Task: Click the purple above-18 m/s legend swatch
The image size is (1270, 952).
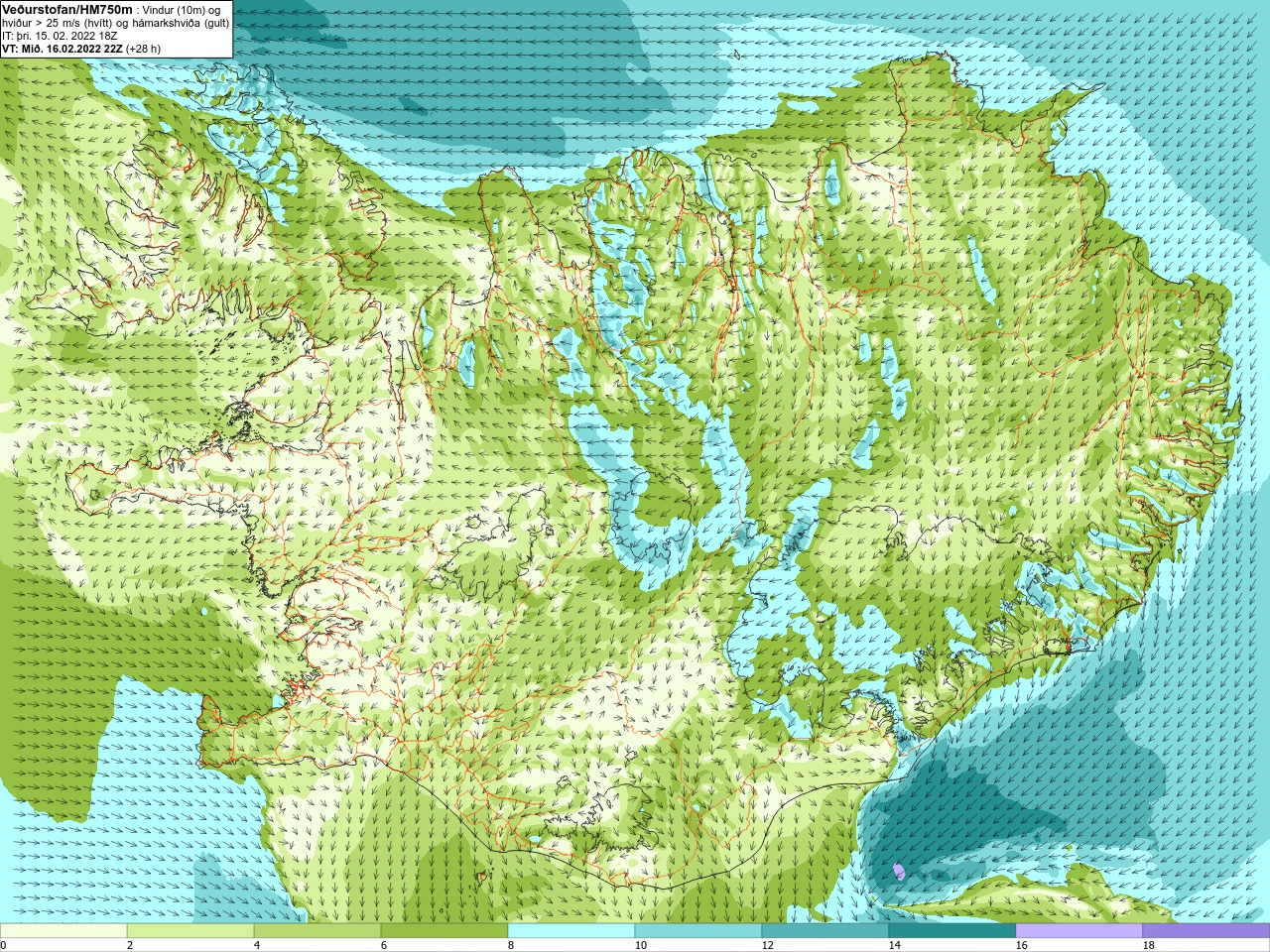Action: pyautogui.click(x=1206, y=931)
